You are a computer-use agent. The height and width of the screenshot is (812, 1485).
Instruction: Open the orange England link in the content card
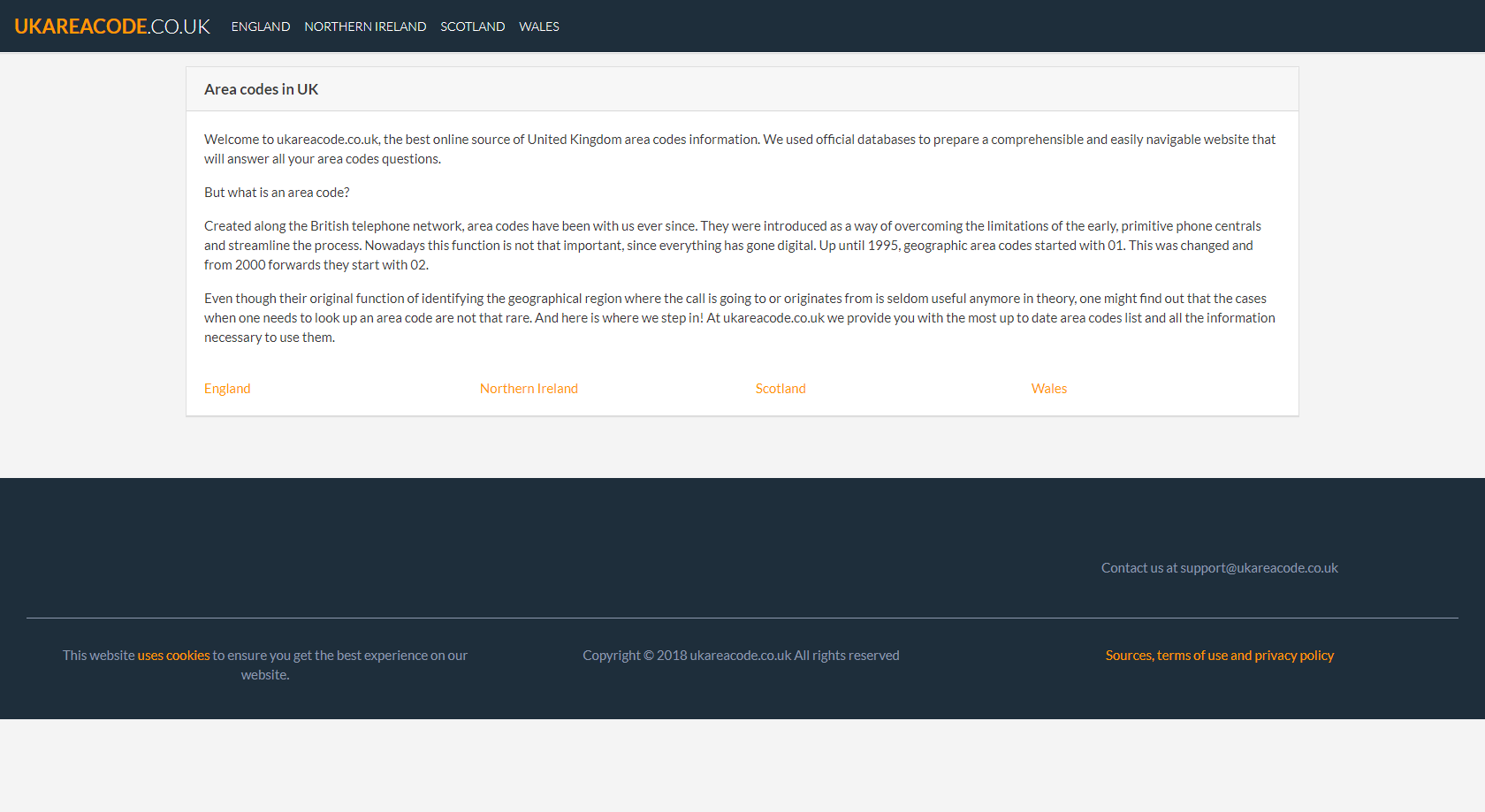pyautogui.click(x=227, y=389)
